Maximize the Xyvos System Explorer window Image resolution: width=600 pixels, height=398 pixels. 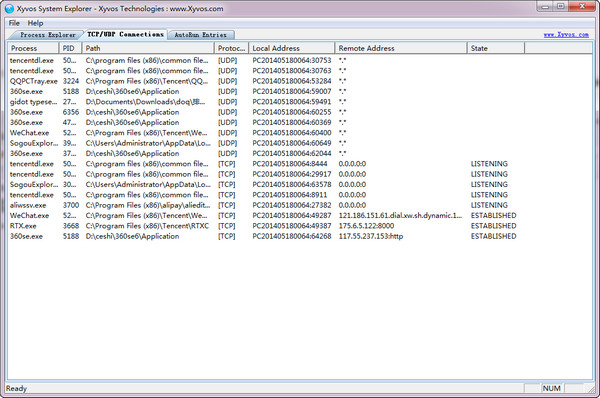pyautogui.click(x=561, y=7)
